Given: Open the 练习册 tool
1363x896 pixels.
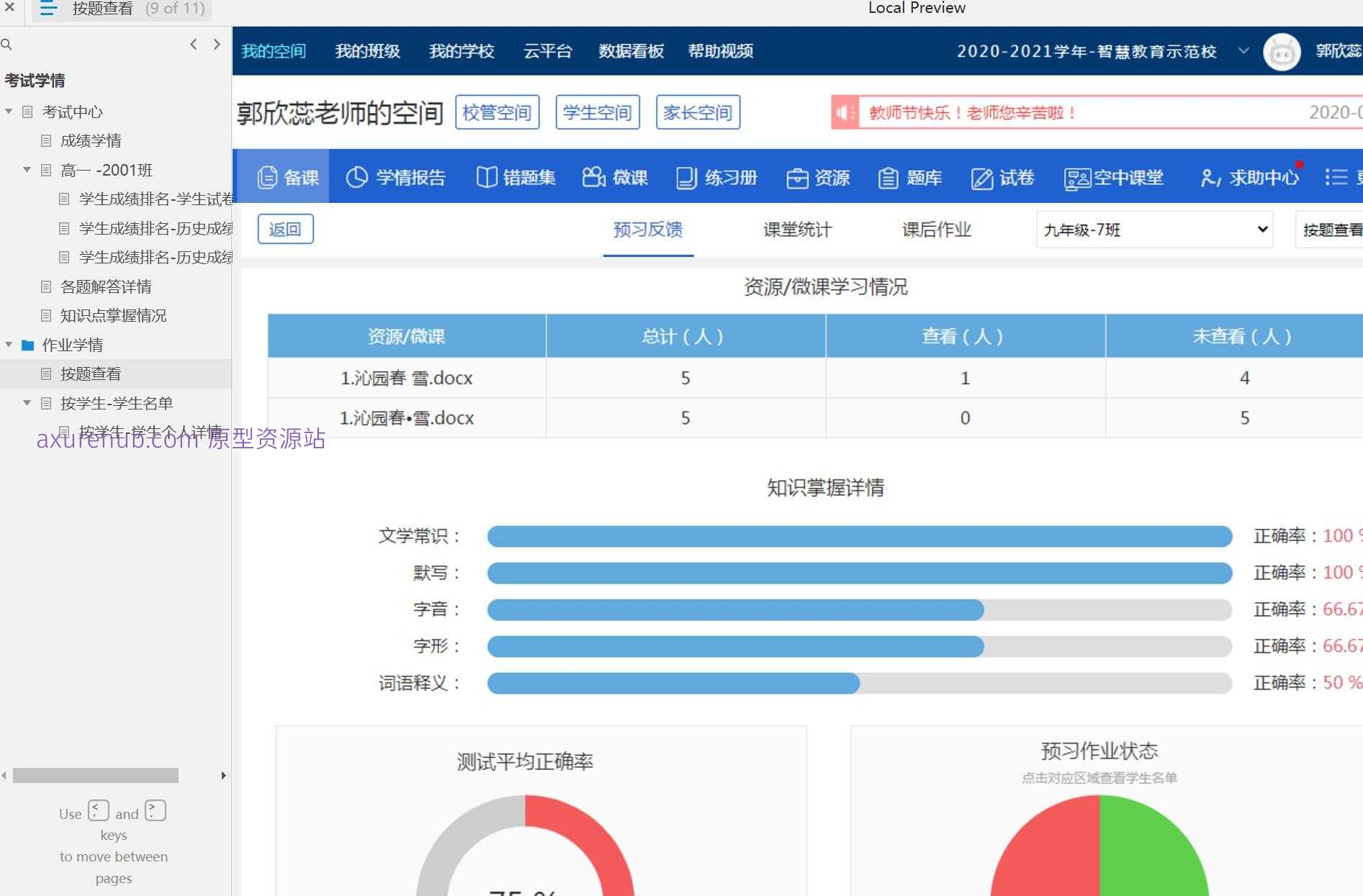Looking at the screenshot, I should tap(716, 177).
